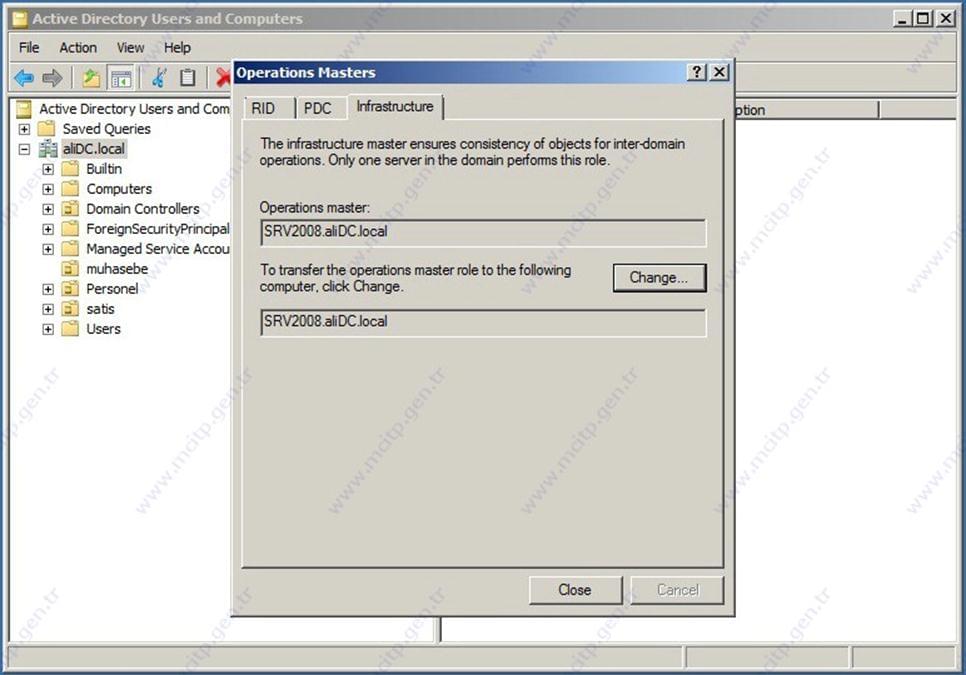Select the Domain Controllers tree label
966x675 pixels.
(143, 209)
